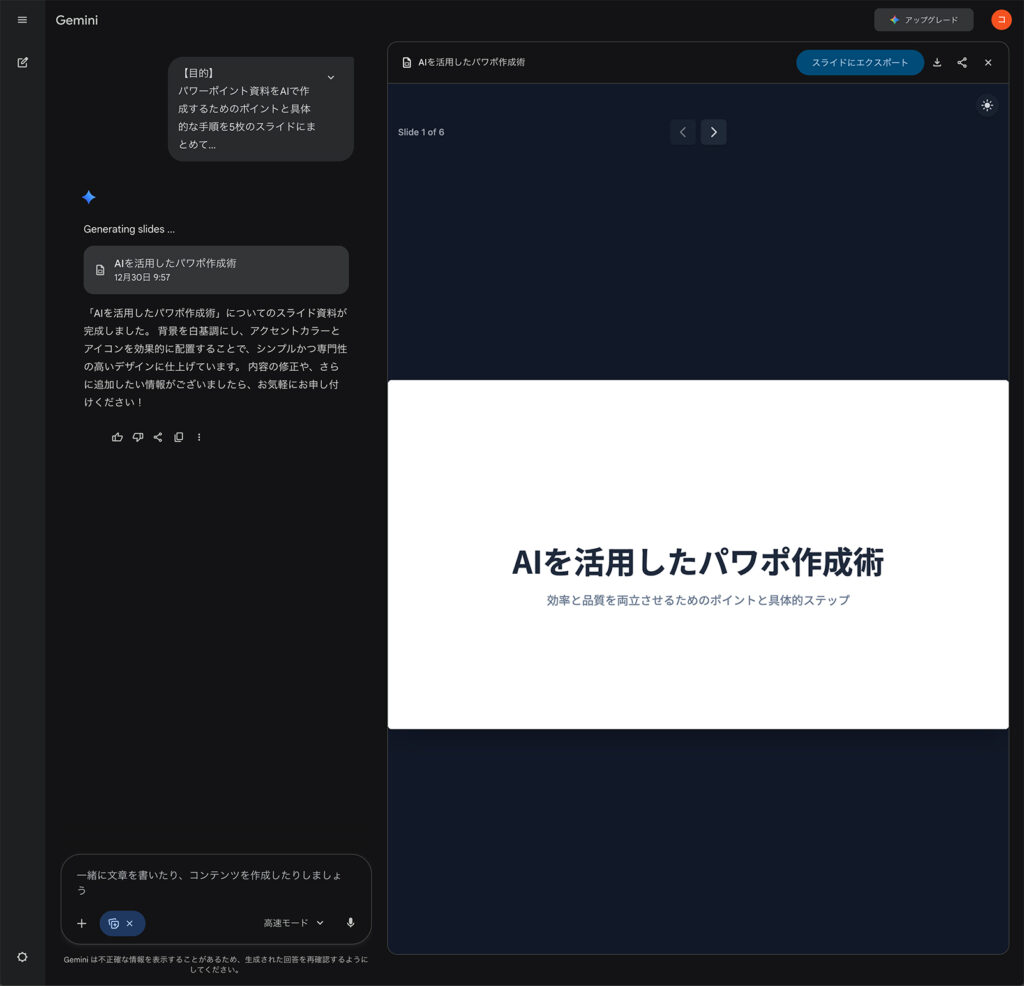
Task: Share the Gemini response
Action: click(158, 437)
